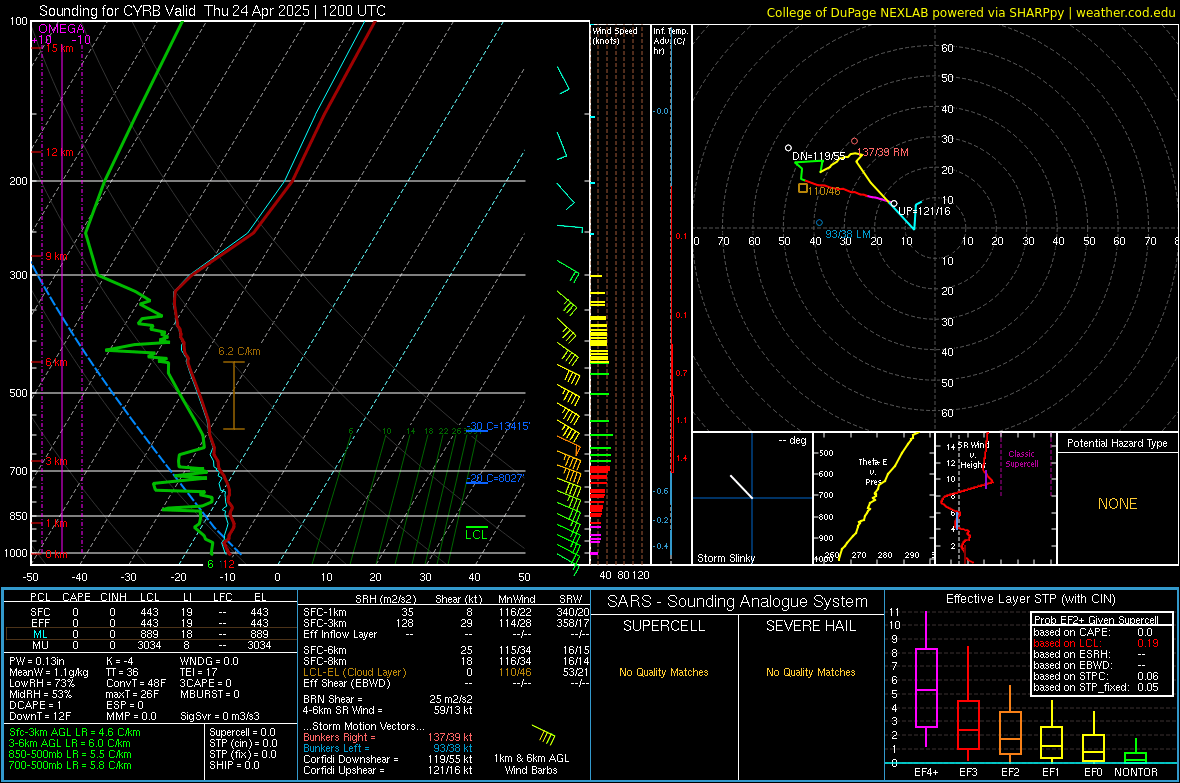Click the Effective Layer STP (with CIN) title
Screen dimensions: 1180x783
click(x=1030, y=599)
